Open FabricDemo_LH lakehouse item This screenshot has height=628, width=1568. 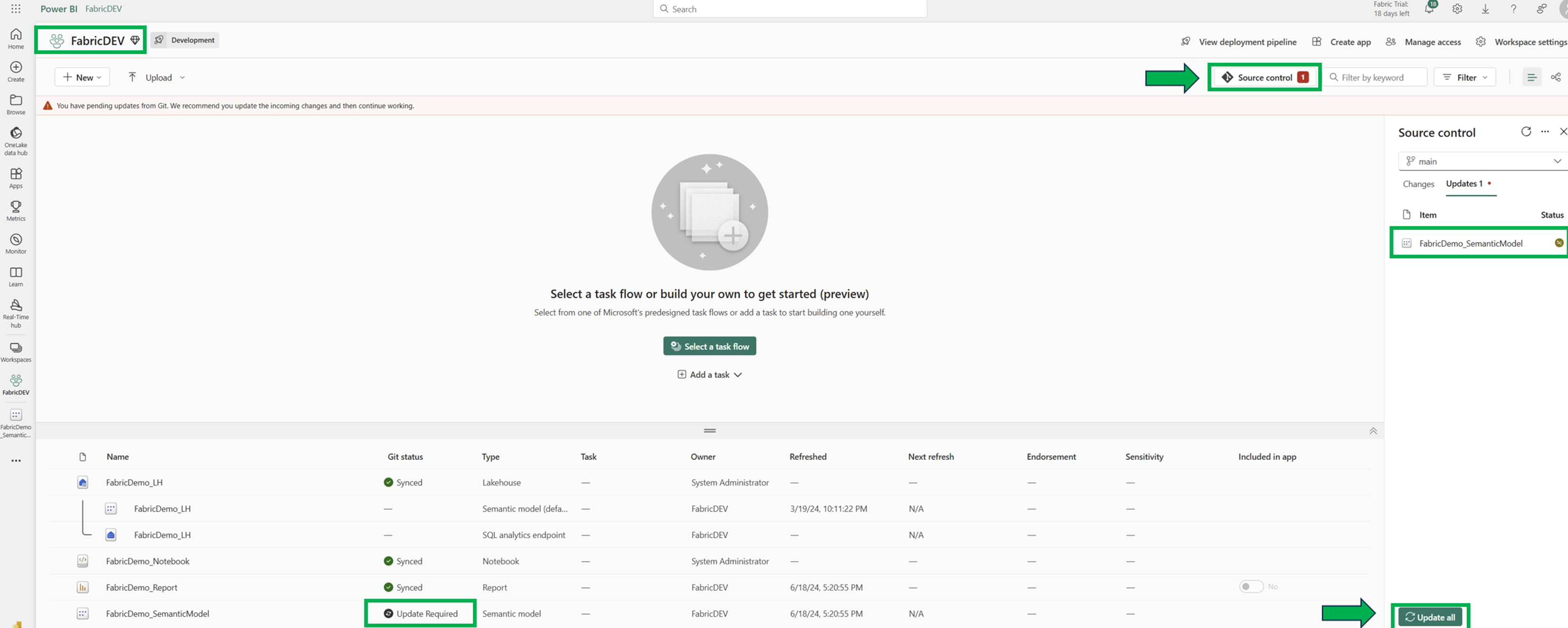(x=134, y=483)
